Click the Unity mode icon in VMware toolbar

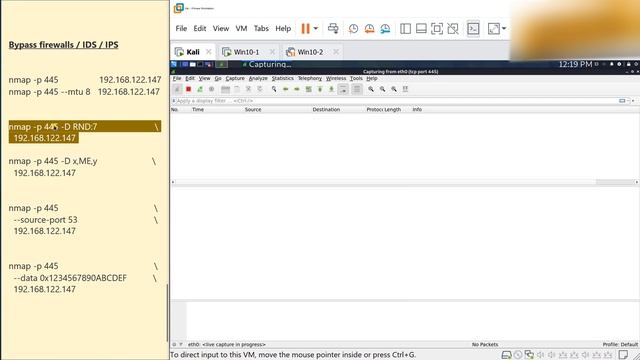pyautogui.click(x=453, y=29)
